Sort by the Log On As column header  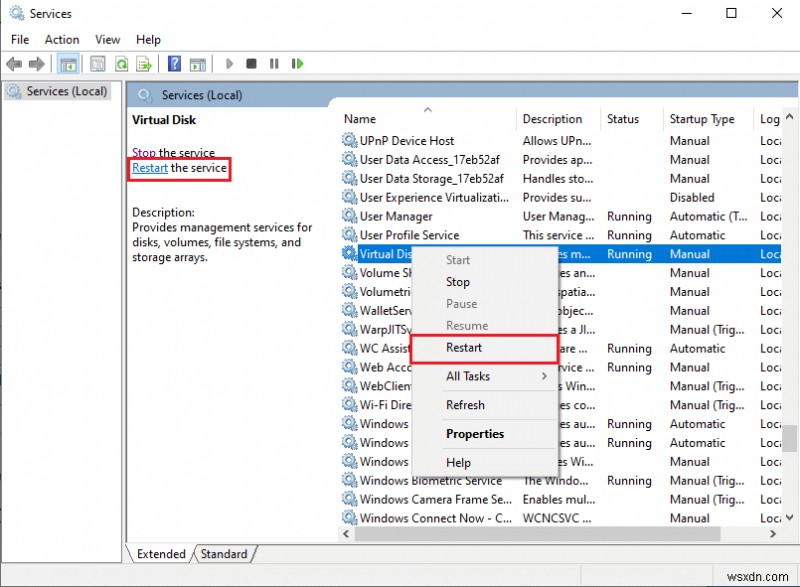pyautogui.click(x=768, y=119)
